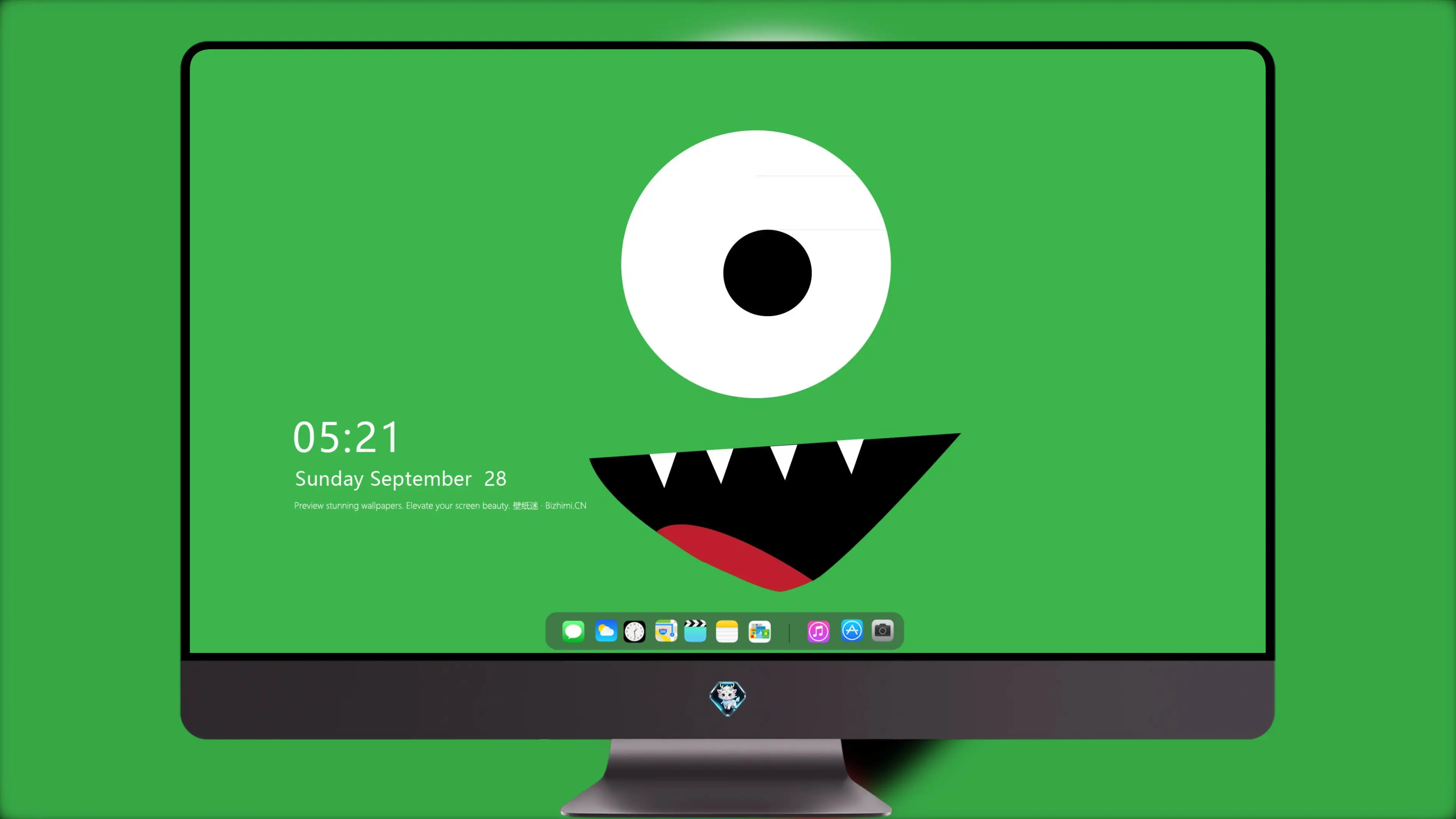1456x819 pixels.
Task: Open the Maps app in the dock
Action: coord(666,631)
